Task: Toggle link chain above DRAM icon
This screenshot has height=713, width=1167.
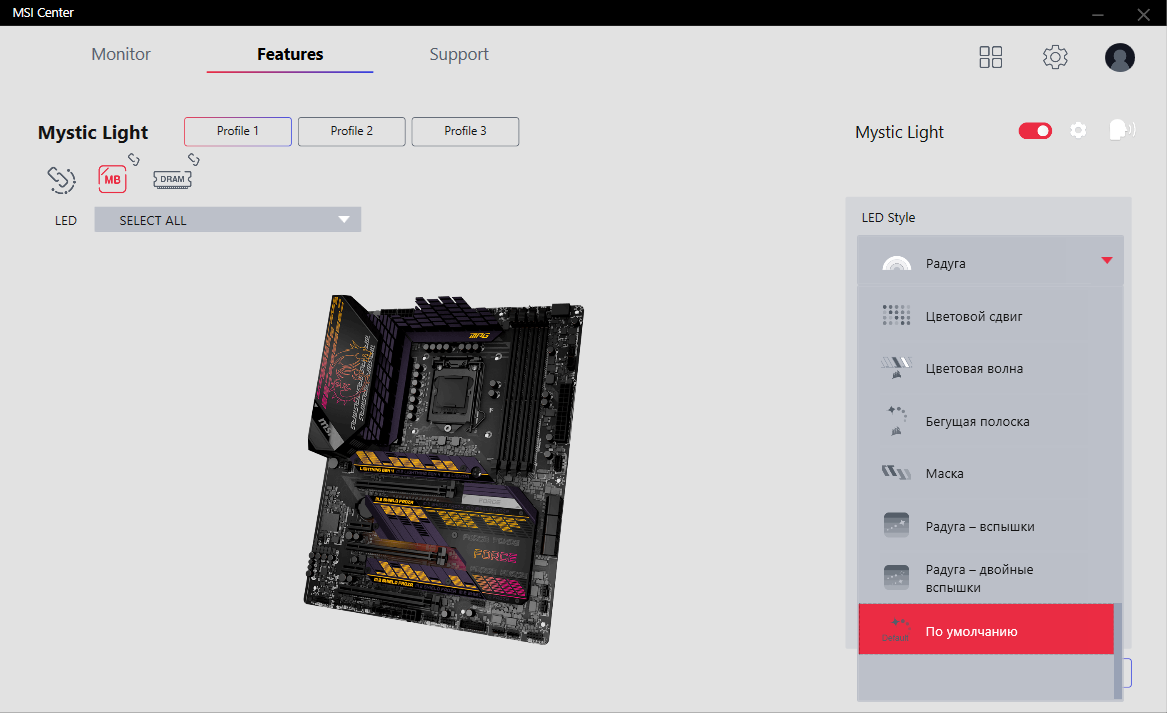Action: (x=194, y=159)
